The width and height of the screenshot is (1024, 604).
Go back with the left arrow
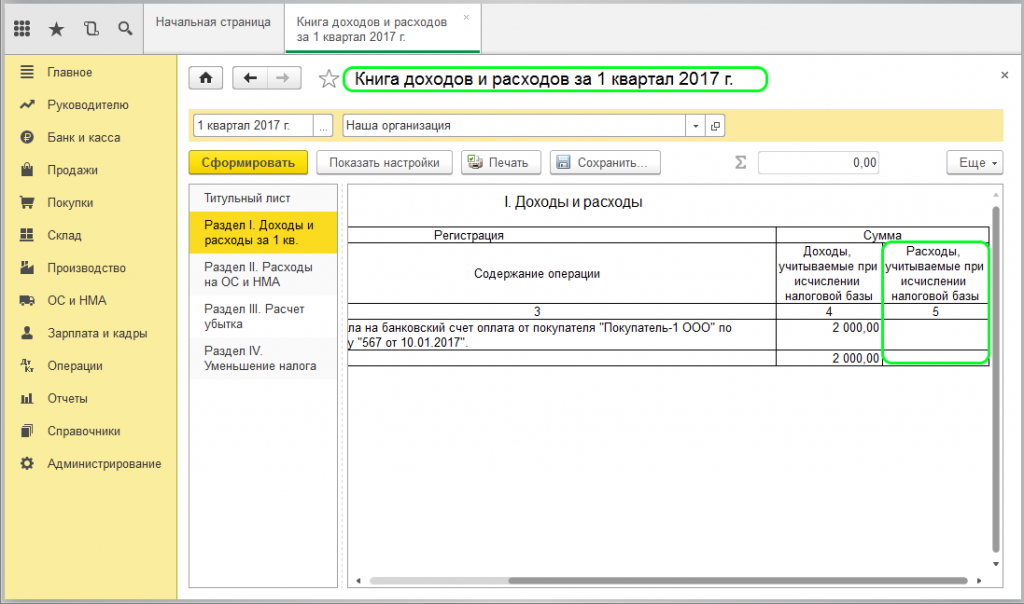click(250, 79)
